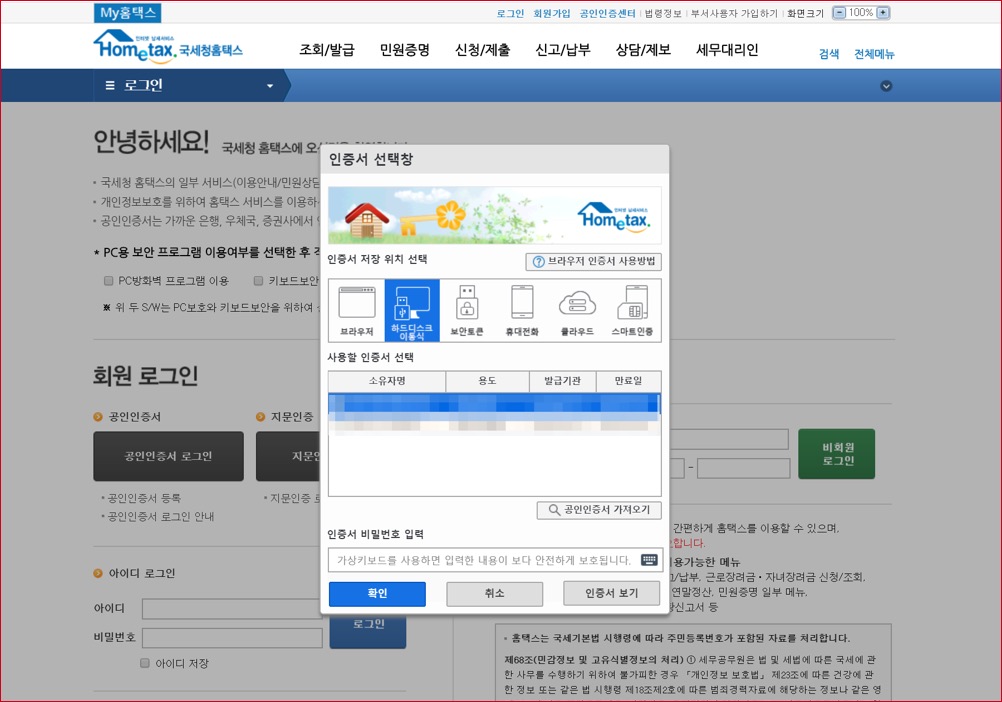The height and width of the screenshot is (702, 1002).
Task: Toggle the 아이디 저장 checkbox
Action: pos(145,663)
